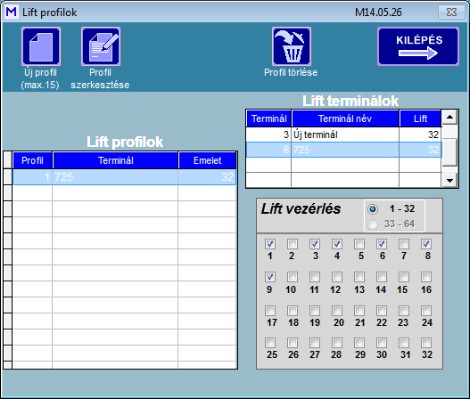470x399 pixels.
Task: Click the Terminál név column header
Action: tap(345, 118)
